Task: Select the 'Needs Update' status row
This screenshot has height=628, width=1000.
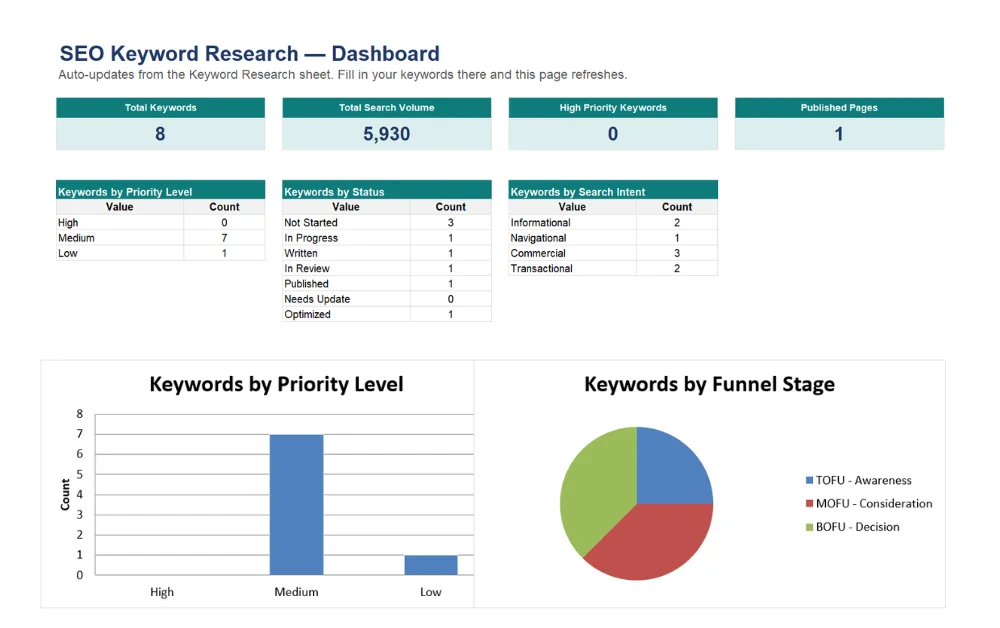Action: click(x=386, y=299)
